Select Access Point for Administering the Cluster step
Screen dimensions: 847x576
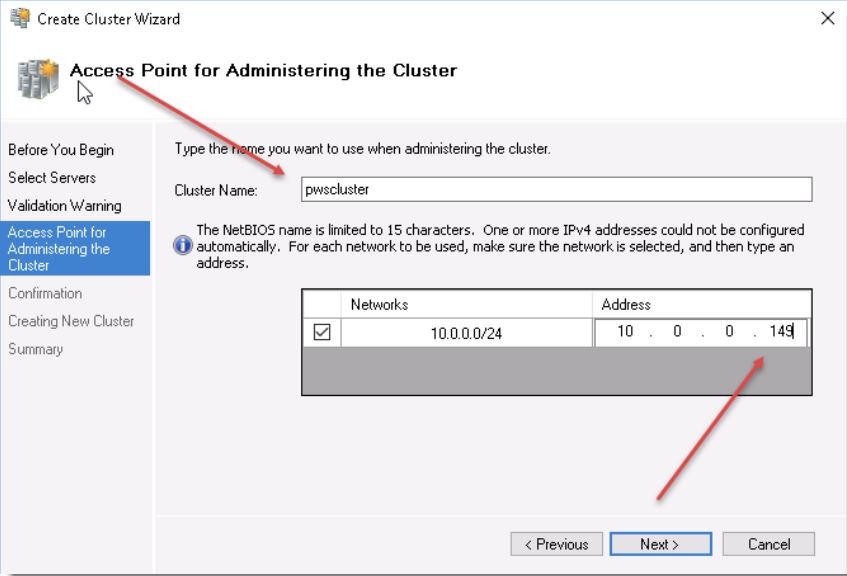click(x=75, y=249)
